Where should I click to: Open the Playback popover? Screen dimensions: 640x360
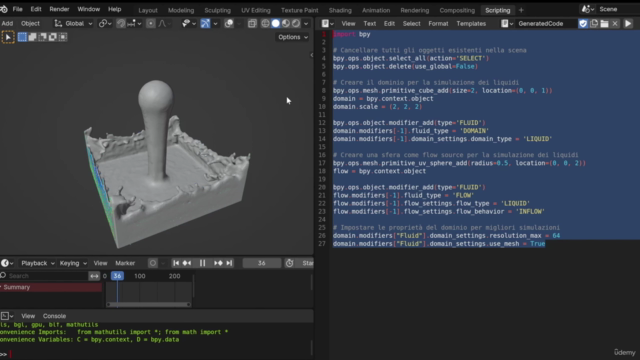pyautogui.click(x=37, y=263)
